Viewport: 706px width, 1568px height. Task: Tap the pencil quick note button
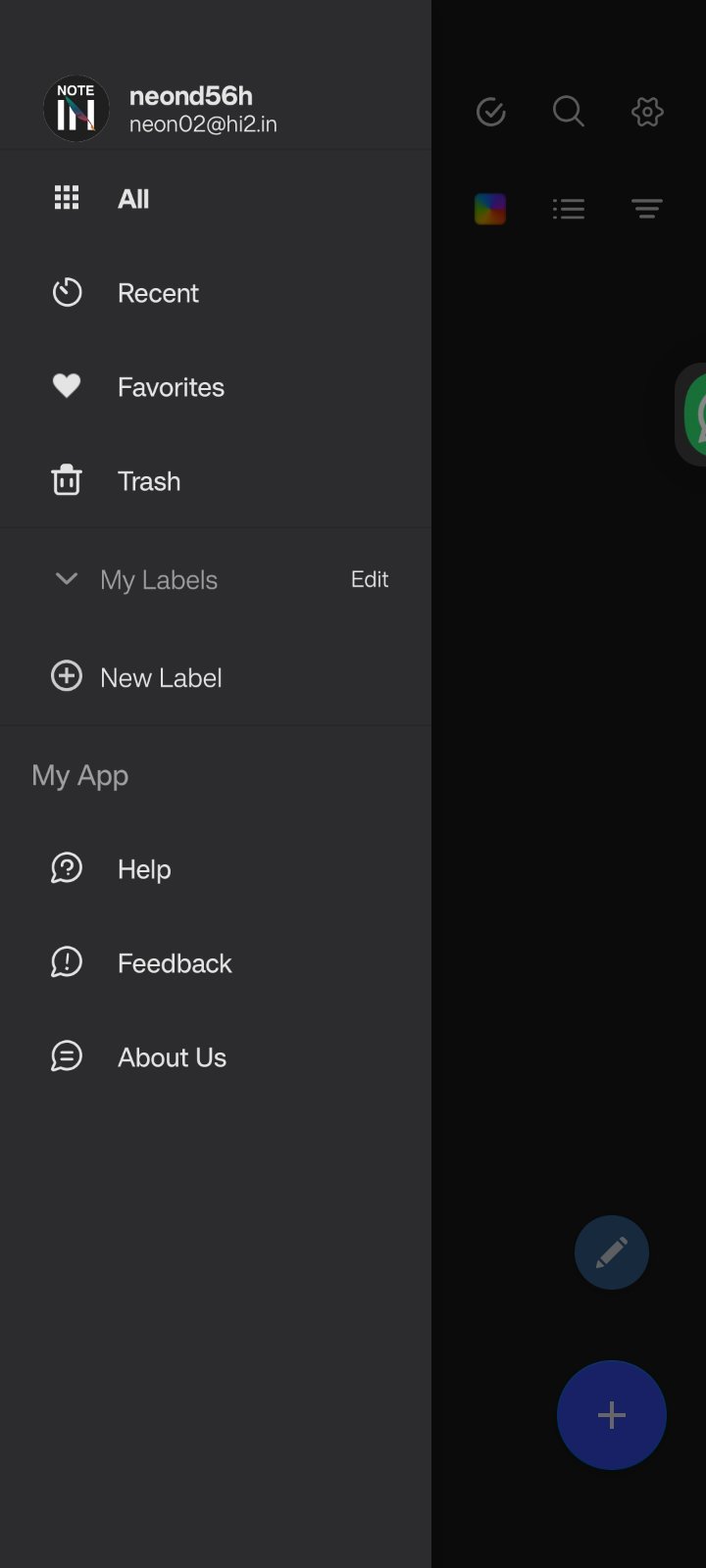(x=612, y=1252)
